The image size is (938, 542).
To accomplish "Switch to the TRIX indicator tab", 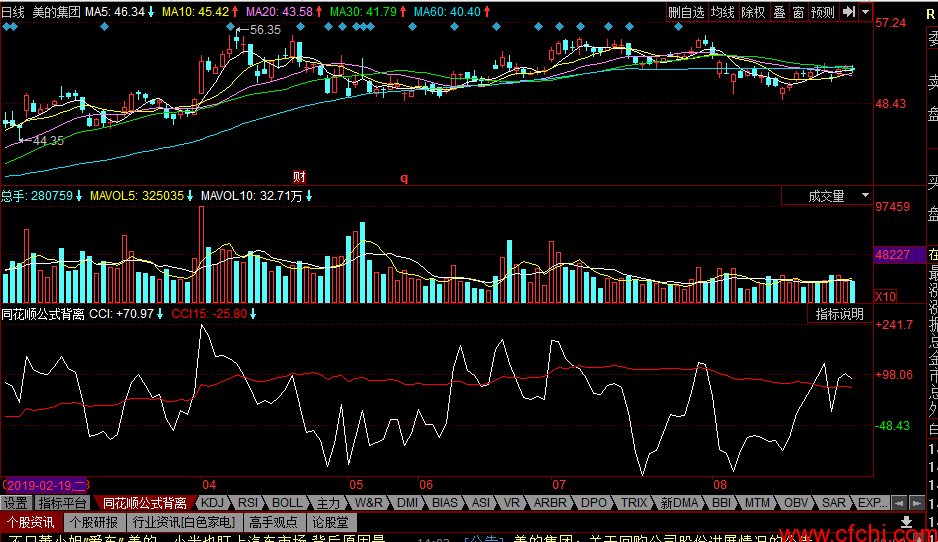I will coord(634,503).
